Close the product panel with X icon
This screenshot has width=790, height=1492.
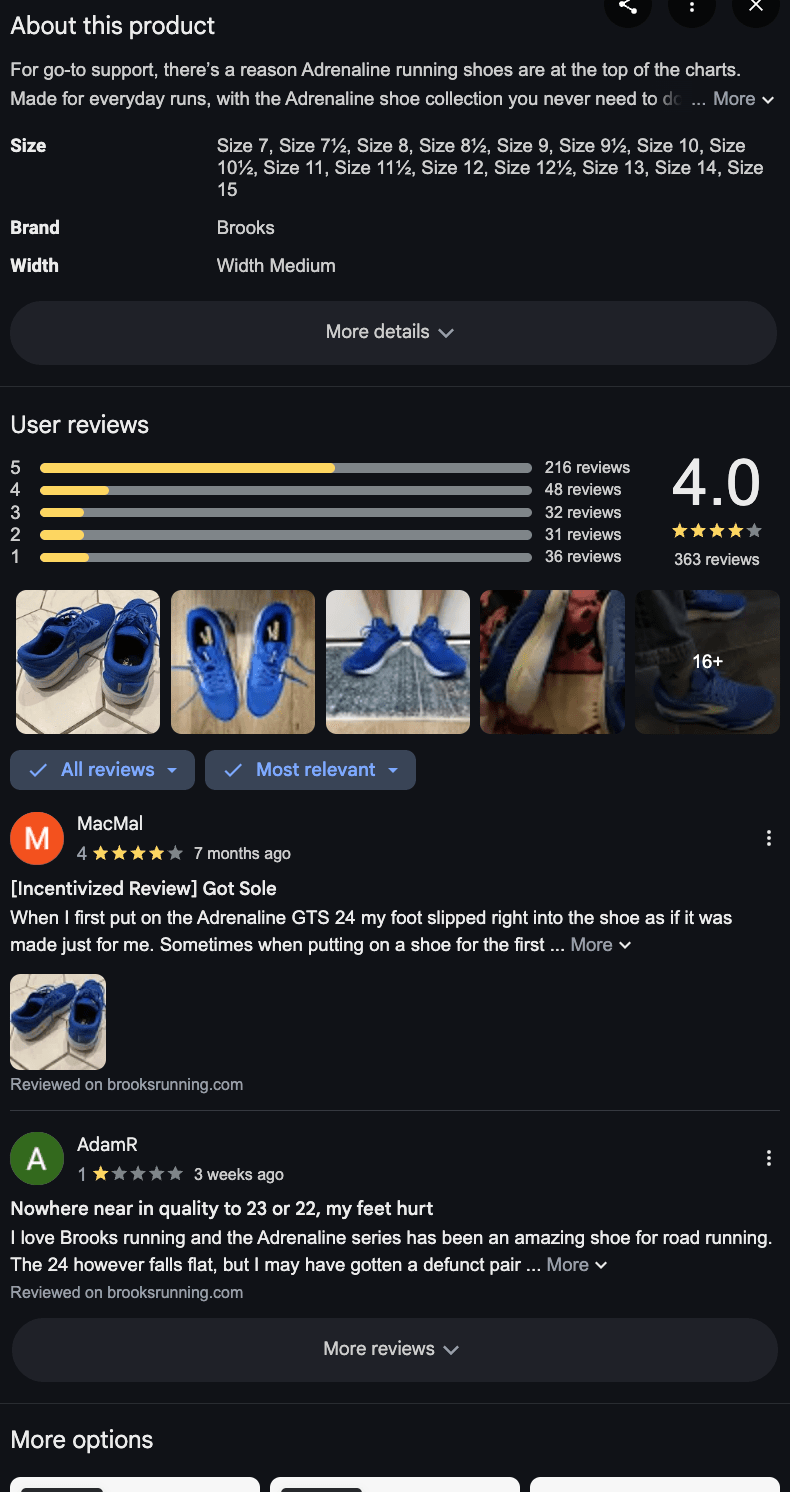point(756,6)
